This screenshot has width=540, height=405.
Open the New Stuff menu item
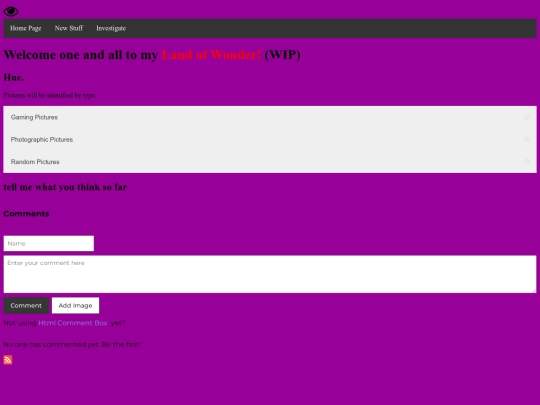coord(69,28)
